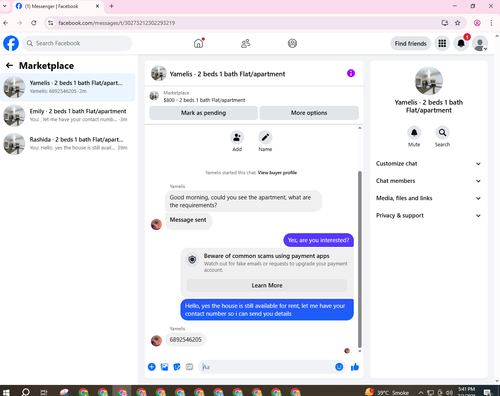
Task: Open Yamelis listing thumbnail in right panel
Action: 429,81
